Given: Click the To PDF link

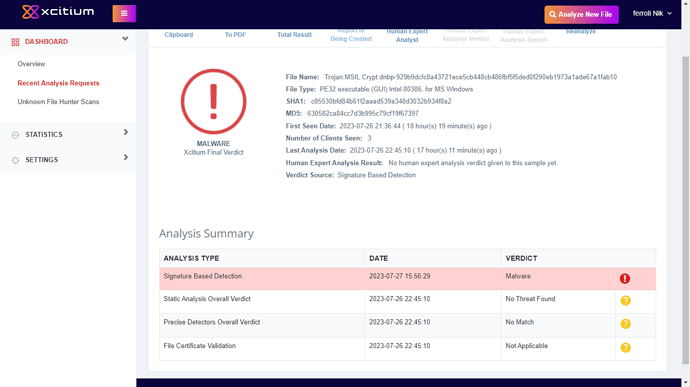Looking at the screenshot, I should coord(235,34).
